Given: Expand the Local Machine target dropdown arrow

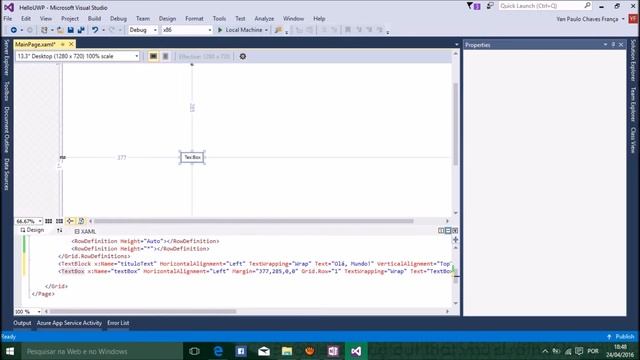Looking at the screenshot, I should [x=266, y=30].
